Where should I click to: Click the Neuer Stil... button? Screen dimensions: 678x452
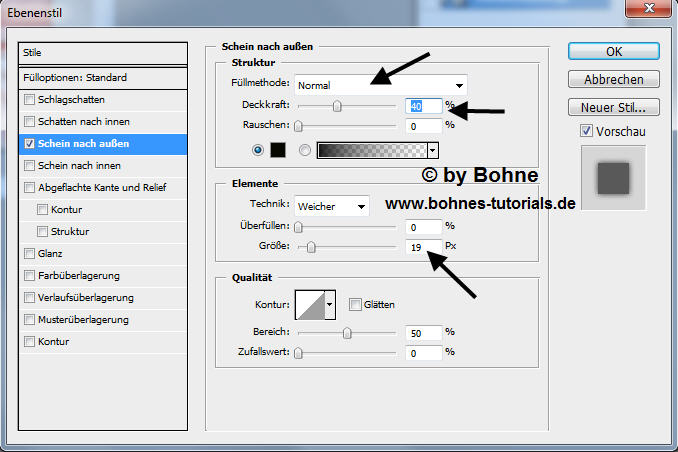click(613, 107)
